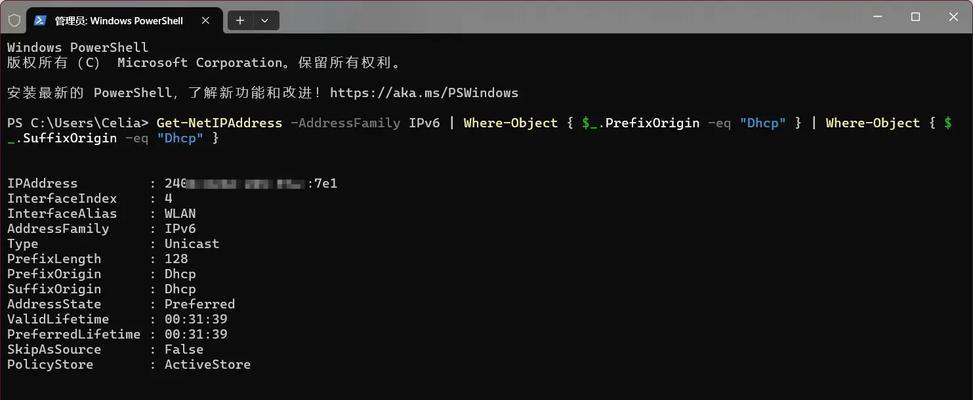The height and width of the screenshot is (400, 973).
Task: Click the ValidLifetime 00:31:39 value
Action: [196, 319]
